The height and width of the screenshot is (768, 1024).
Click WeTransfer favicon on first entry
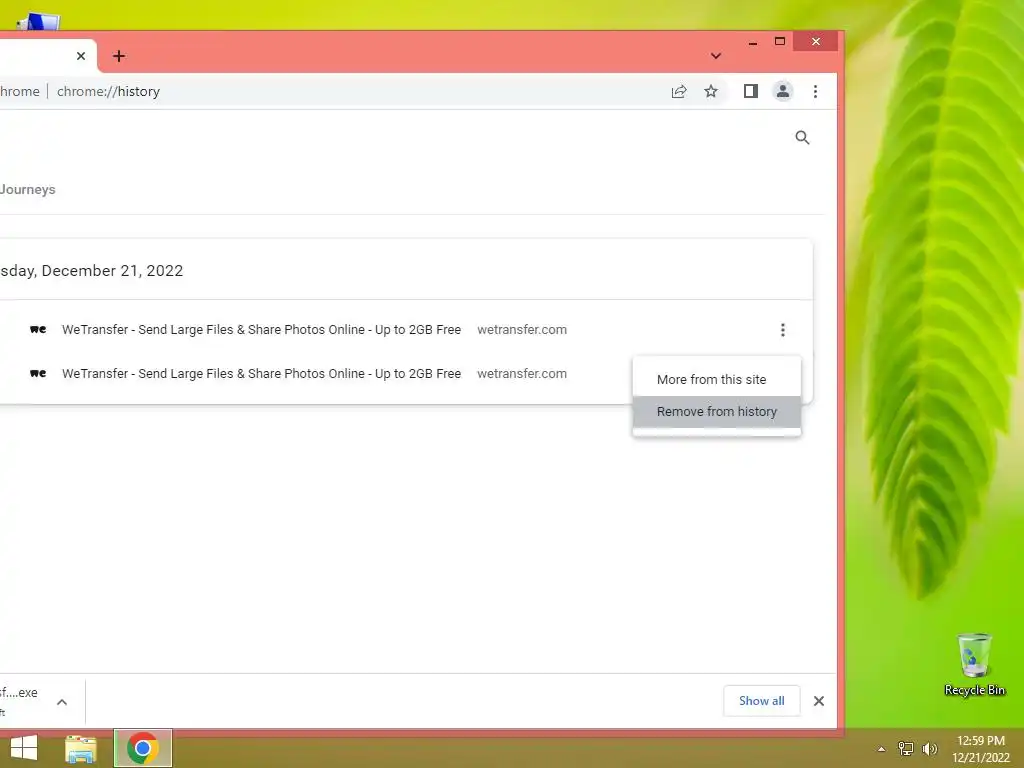point(38,329)
